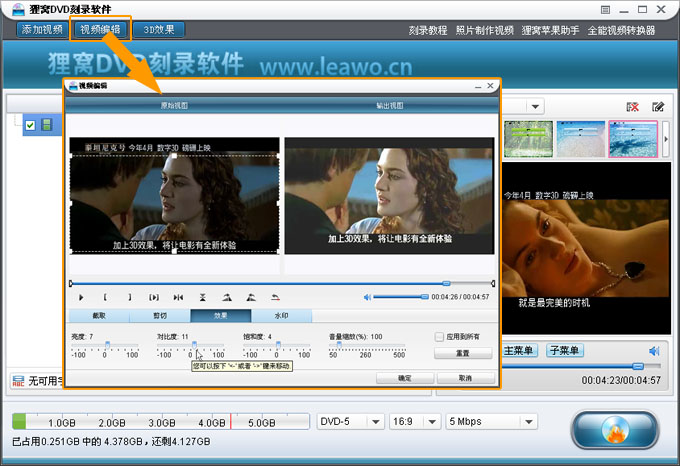Edit menu template with pencil icon
Screen dimensions: 680x466
coord(658,107)
